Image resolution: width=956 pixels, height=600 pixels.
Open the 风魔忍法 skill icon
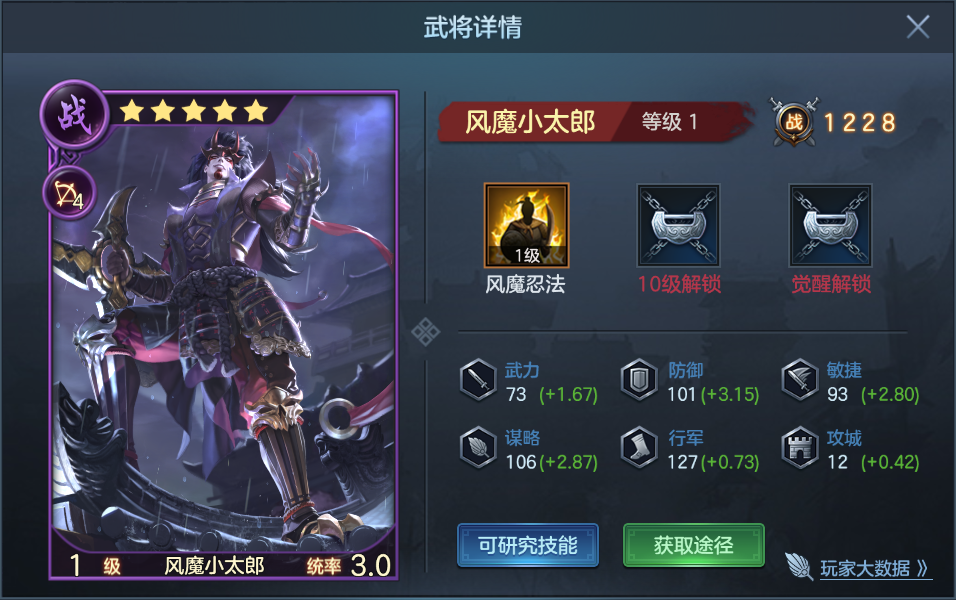(x=527, y=226)
